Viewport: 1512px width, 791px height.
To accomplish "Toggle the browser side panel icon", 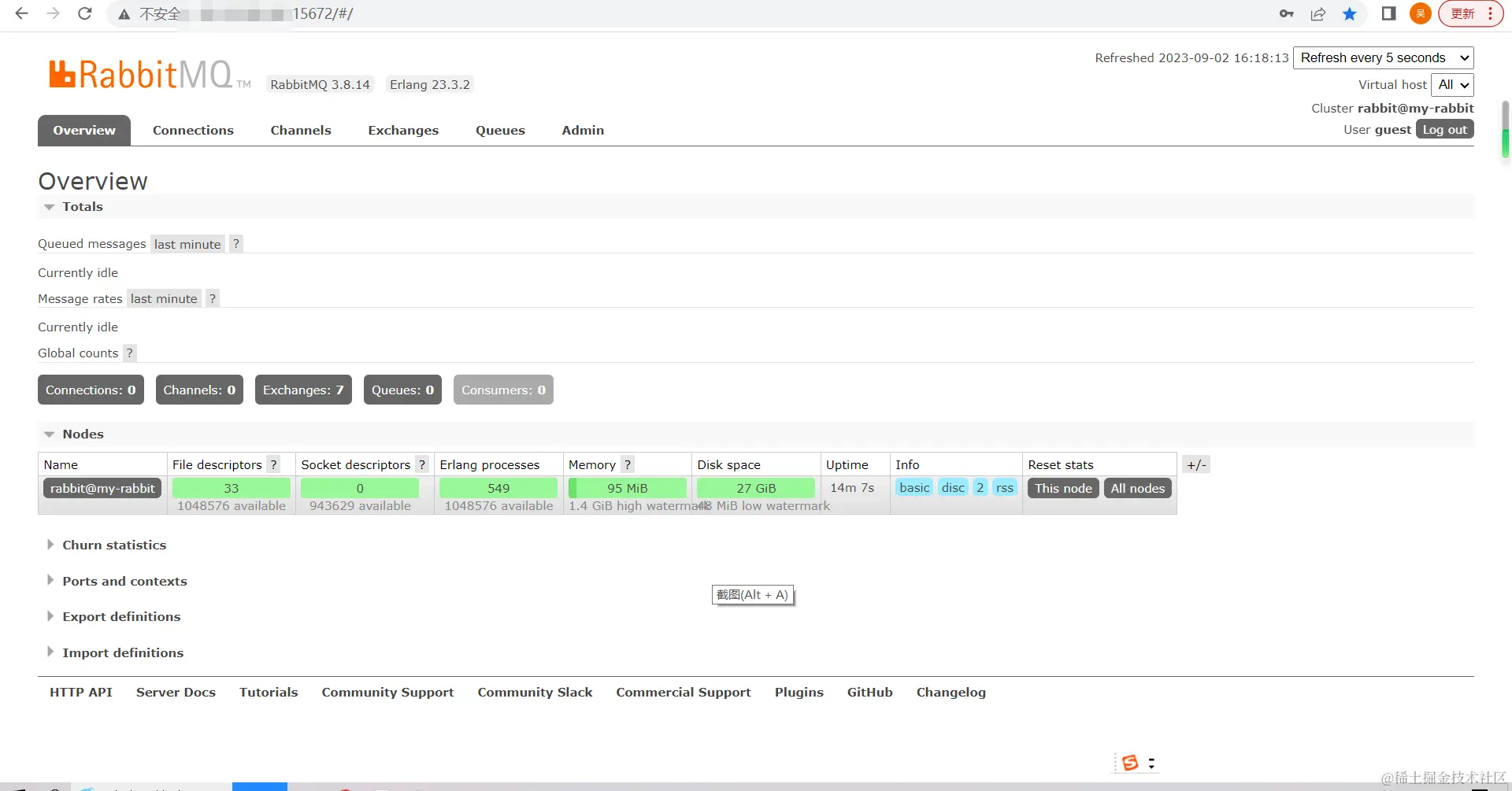I will [1389, 13].
